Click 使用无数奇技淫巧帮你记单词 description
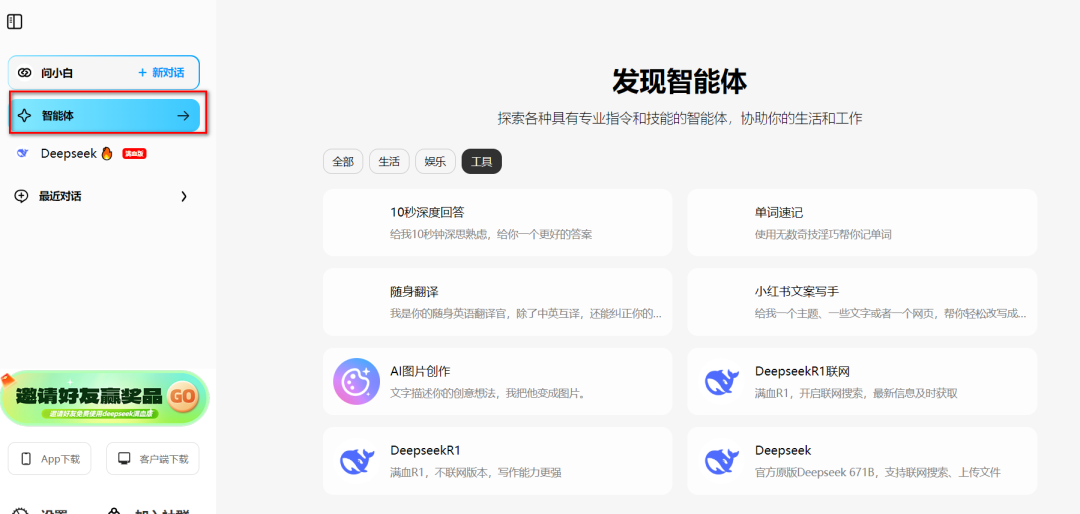The image size is (1080, 514). coord(823,234)
